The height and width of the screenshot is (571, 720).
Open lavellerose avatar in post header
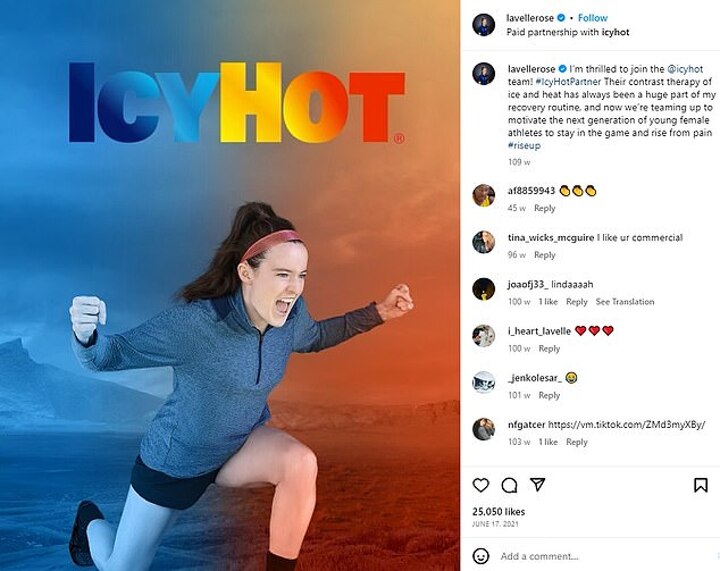484,24
